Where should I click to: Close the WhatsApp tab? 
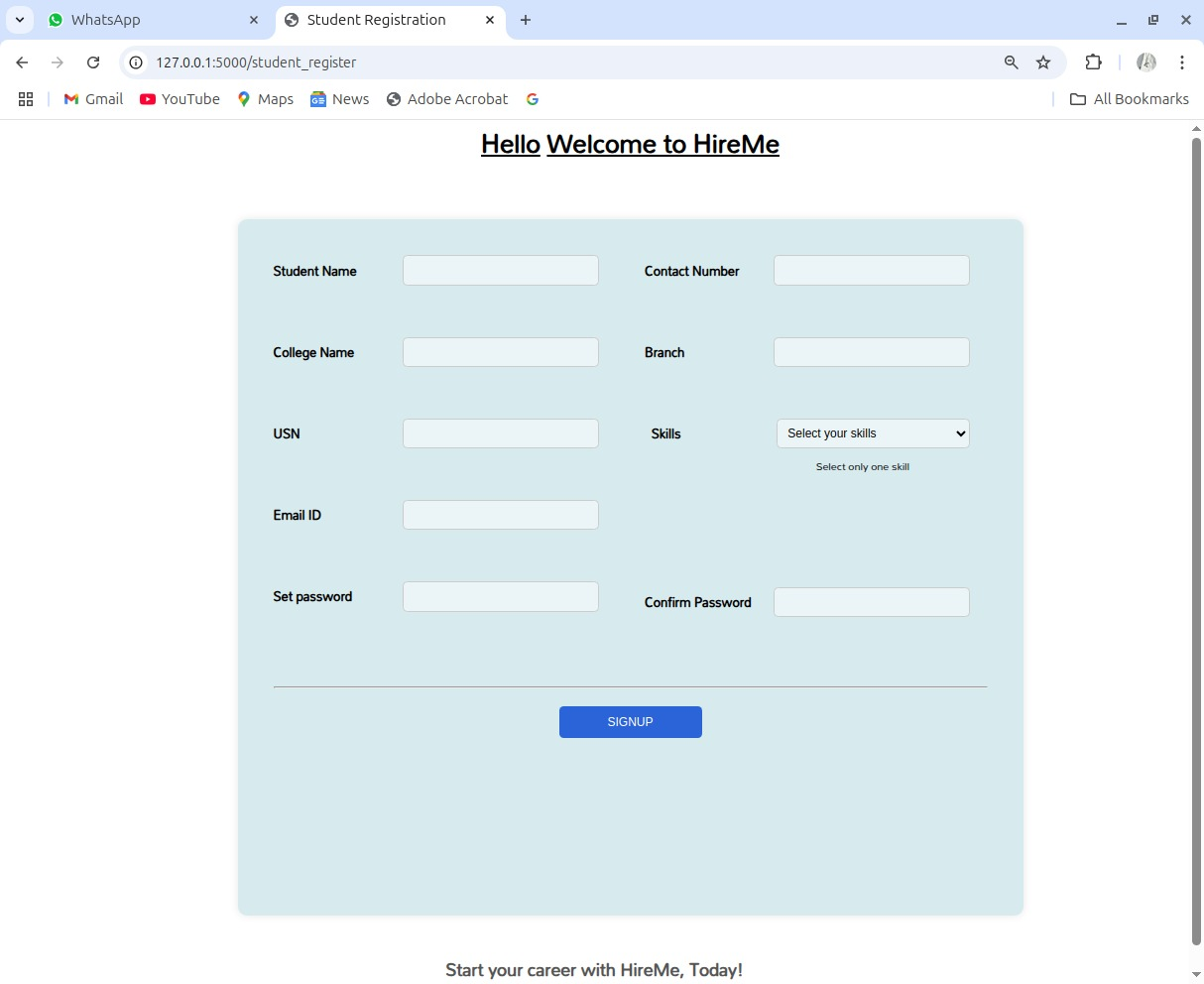point(254,20)
